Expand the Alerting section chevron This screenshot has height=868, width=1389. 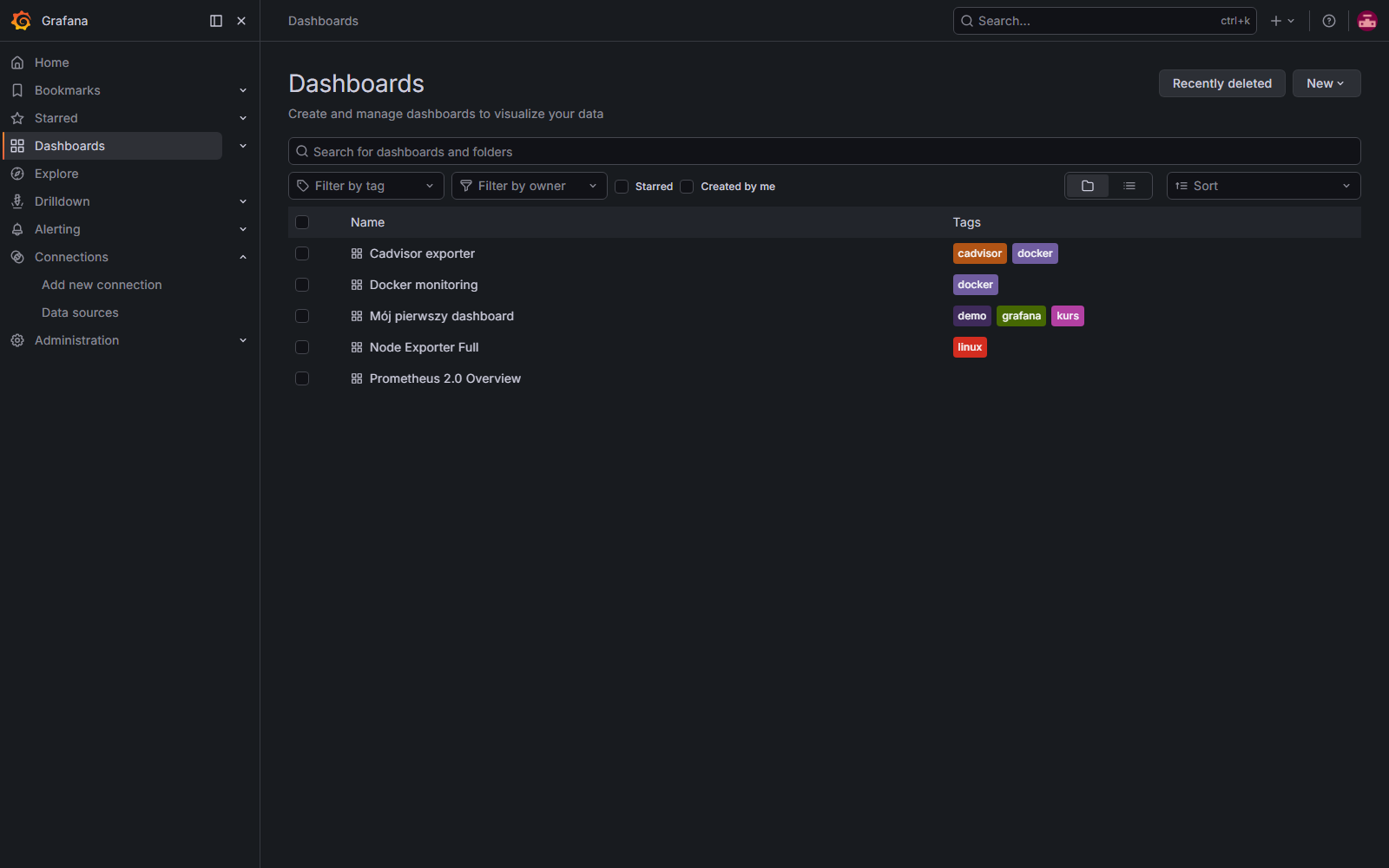pos(243,229)
